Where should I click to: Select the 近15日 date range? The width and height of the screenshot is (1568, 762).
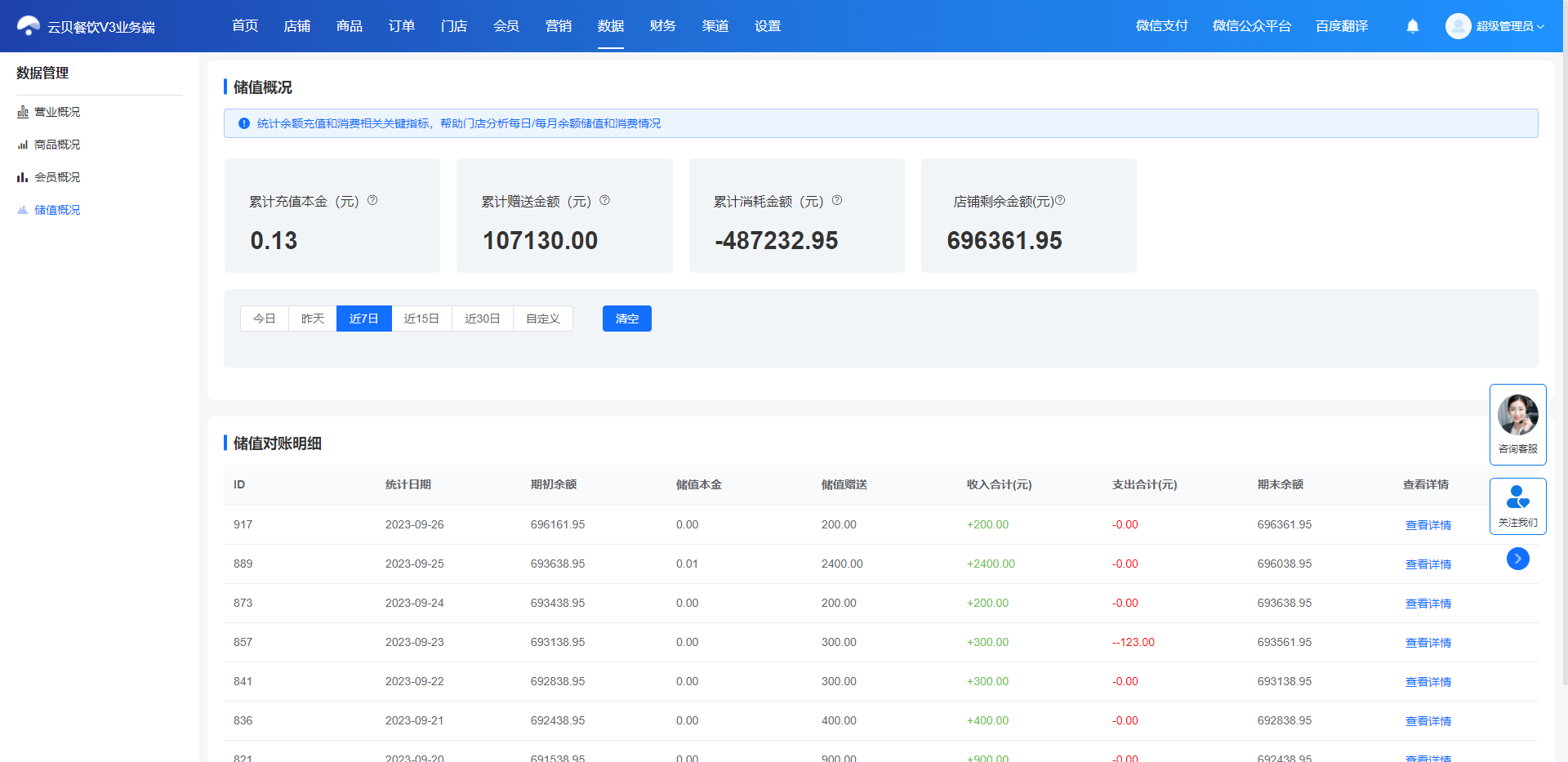(x=421, y=319)
